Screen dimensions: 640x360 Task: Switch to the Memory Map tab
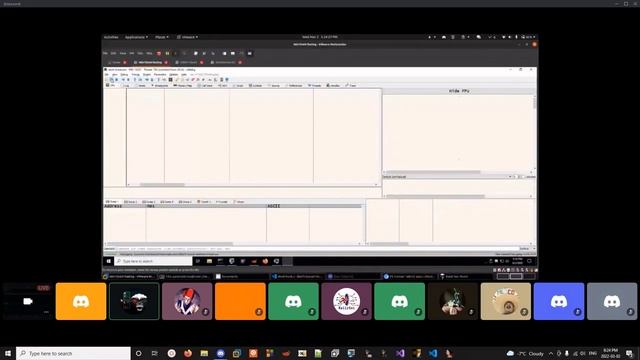pos(182,86)
